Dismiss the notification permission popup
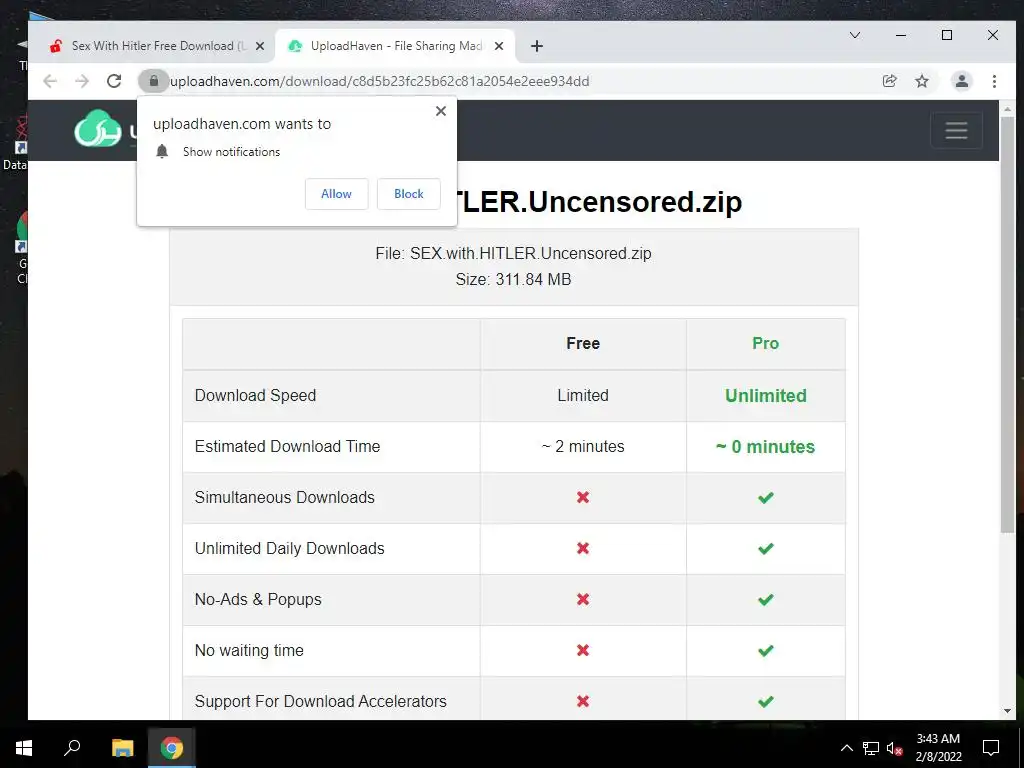Image resolution: width=1024 pixels, height=768 pixels. tap(441, 111)
